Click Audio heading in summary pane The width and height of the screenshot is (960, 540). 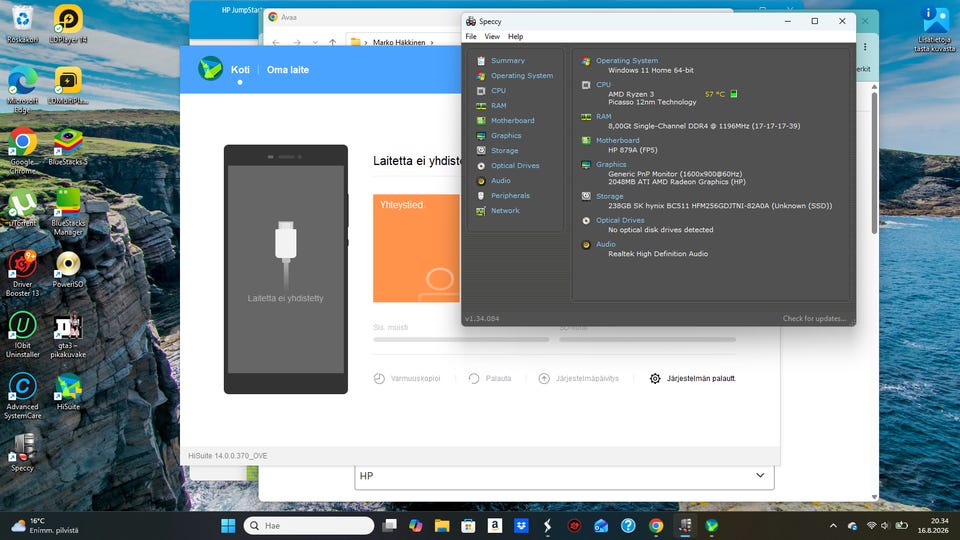click(x=606, y=244)
